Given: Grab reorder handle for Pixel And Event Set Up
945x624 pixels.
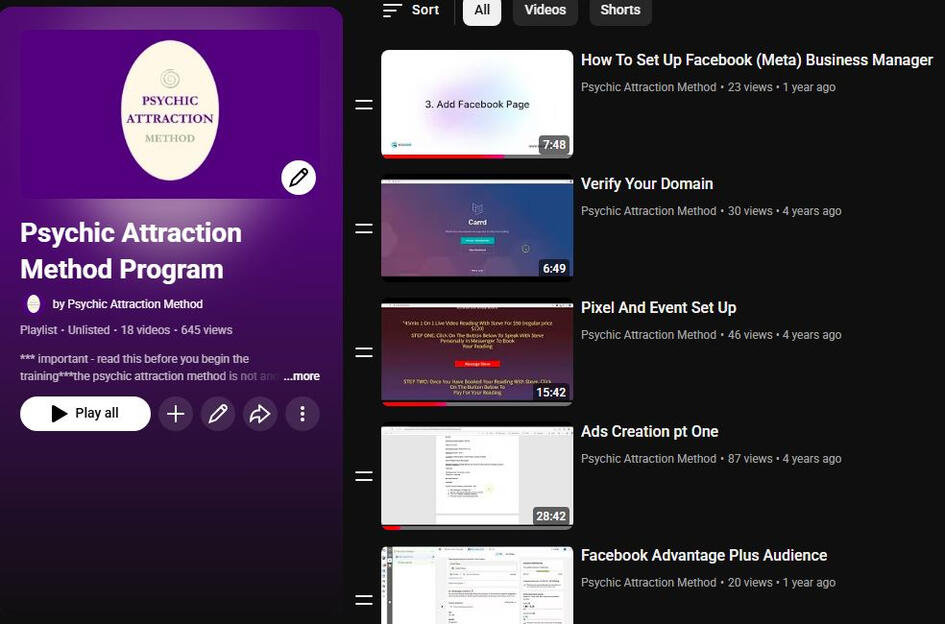Looking at the screenshot, I should click(363, 353).
